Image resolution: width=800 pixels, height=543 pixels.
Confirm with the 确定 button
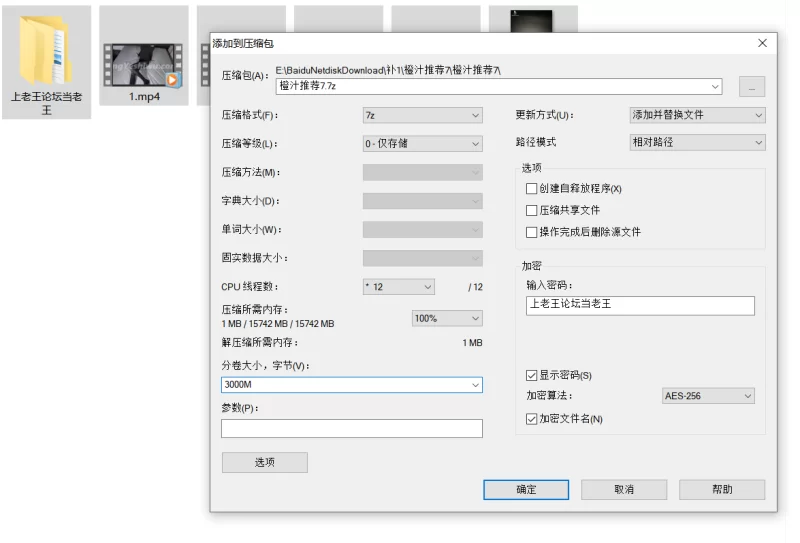pyautogui.click(x=526, y=489)
